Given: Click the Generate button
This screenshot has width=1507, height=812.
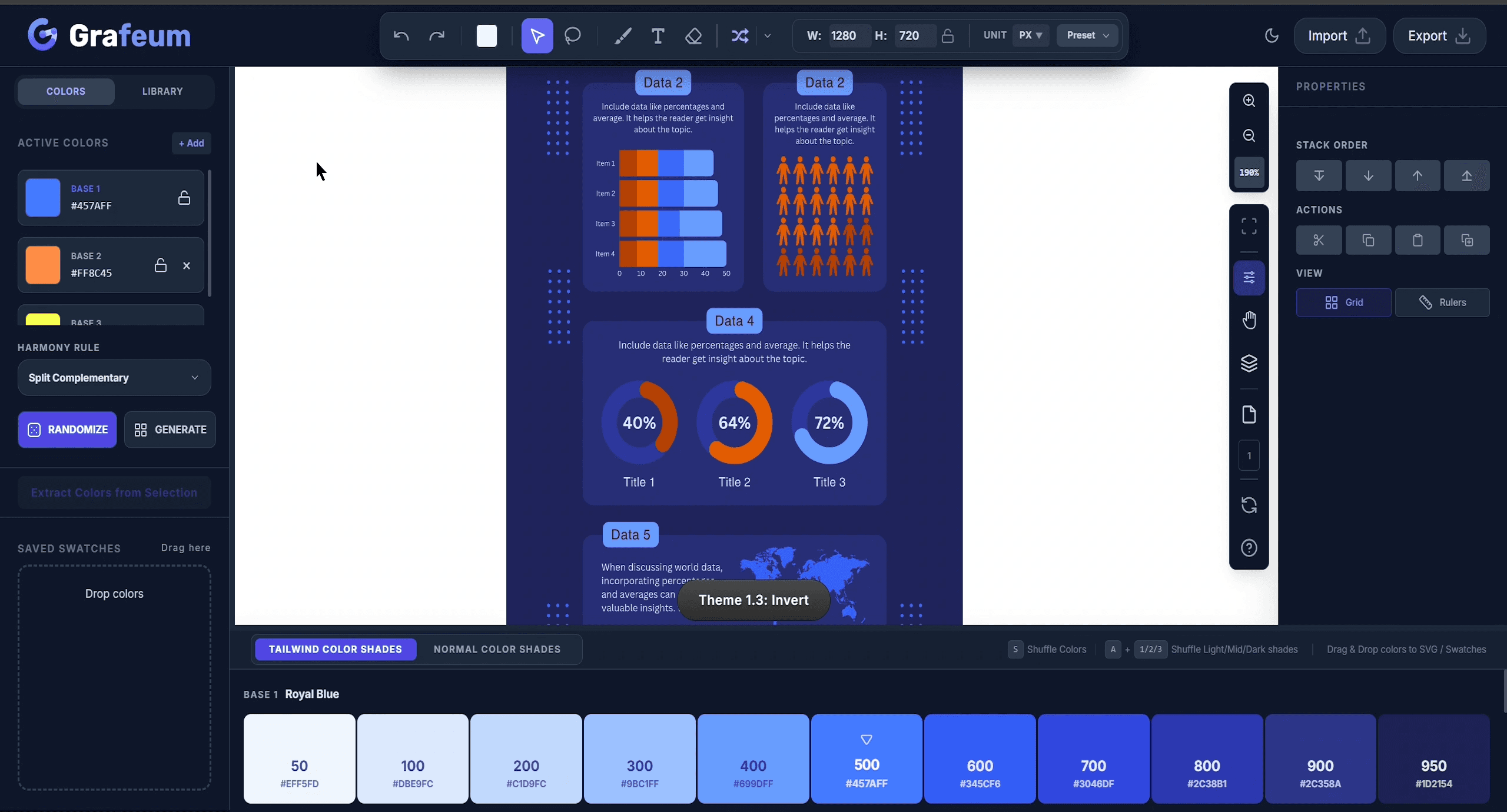Looking at the screenshot, I should pos(170,430).
